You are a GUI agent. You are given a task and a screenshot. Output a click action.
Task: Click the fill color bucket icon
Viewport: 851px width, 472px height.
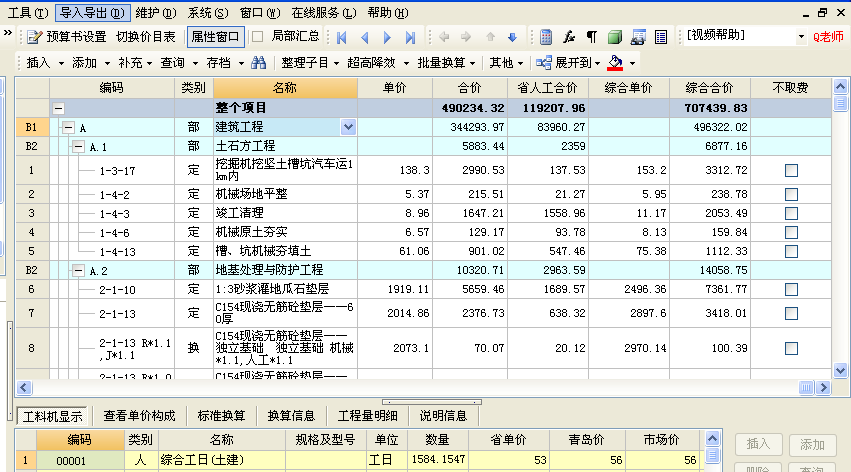(x=615, y=63)
